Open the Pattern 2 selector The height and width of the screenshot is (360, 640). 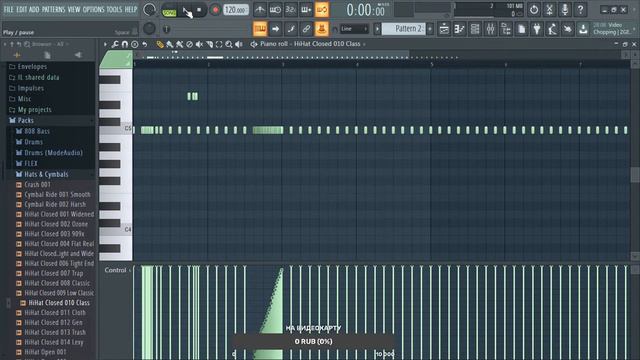pos(404,29)
